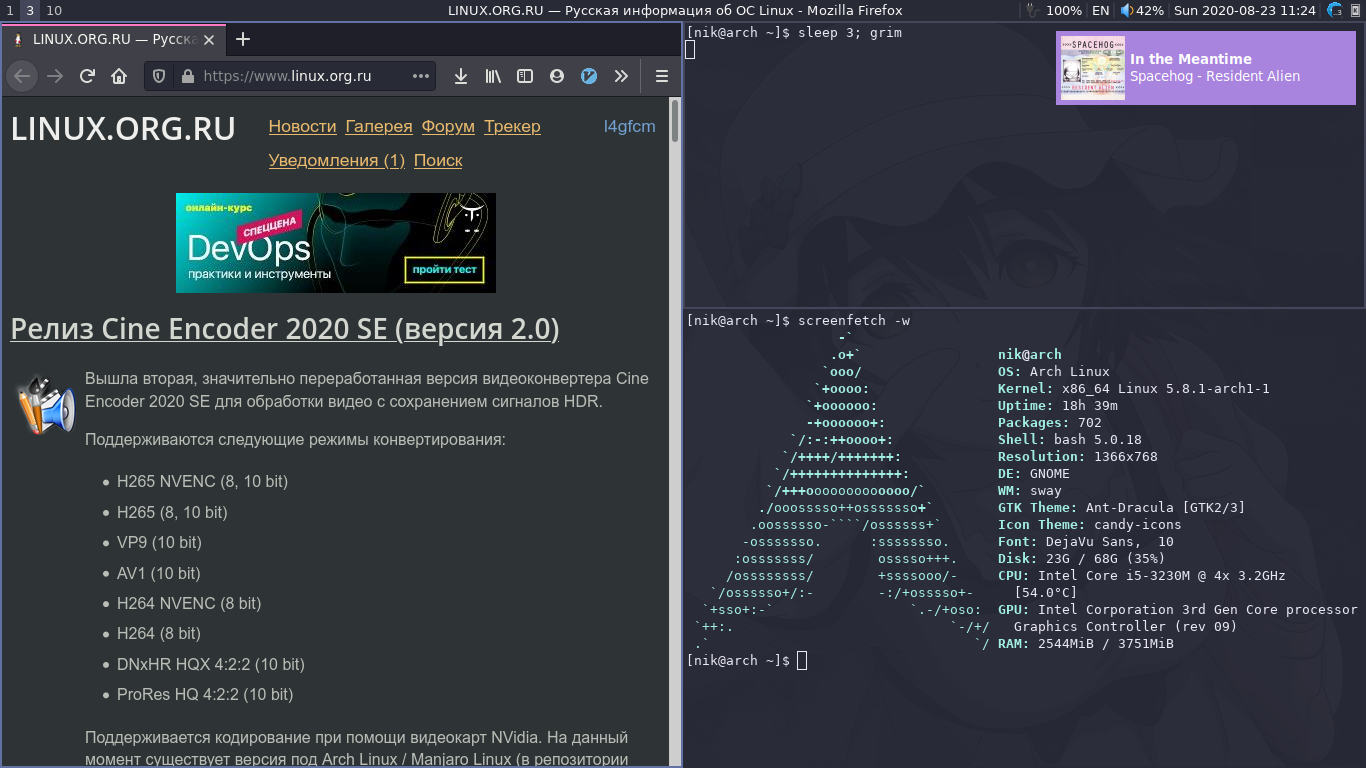1366x768 pixels.
Task: Click the VP9 (10 bit) list item
Action: 159,542
